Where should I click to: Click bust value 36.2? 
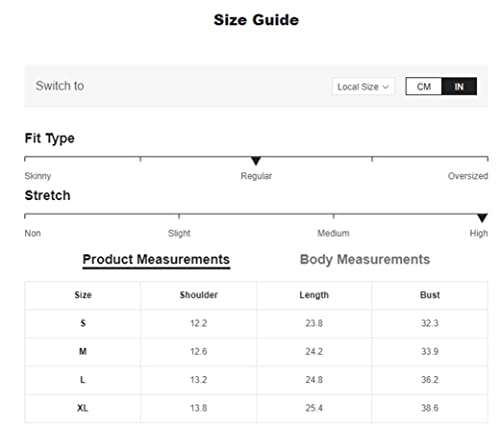click(430, 380)
